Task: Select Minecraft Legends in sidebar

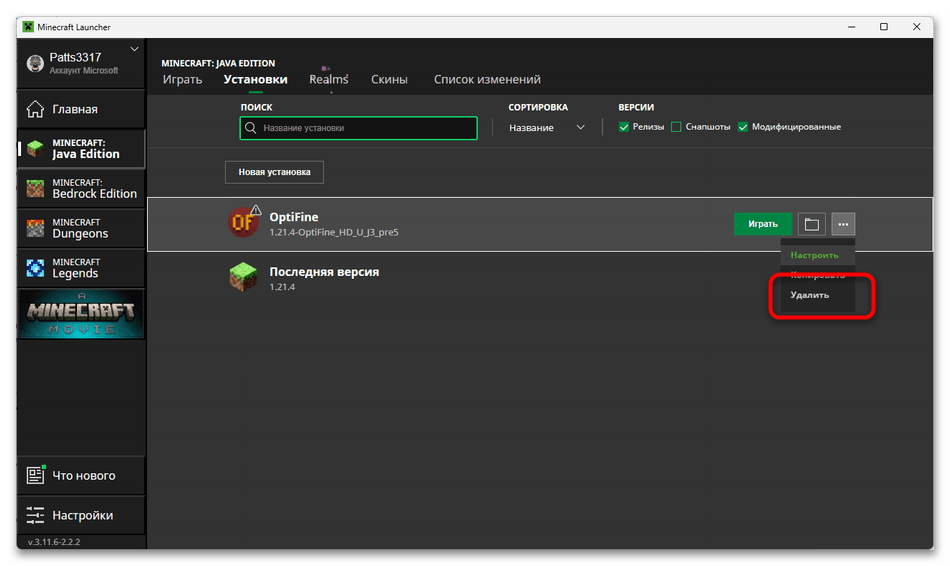Action: (81, 268)
